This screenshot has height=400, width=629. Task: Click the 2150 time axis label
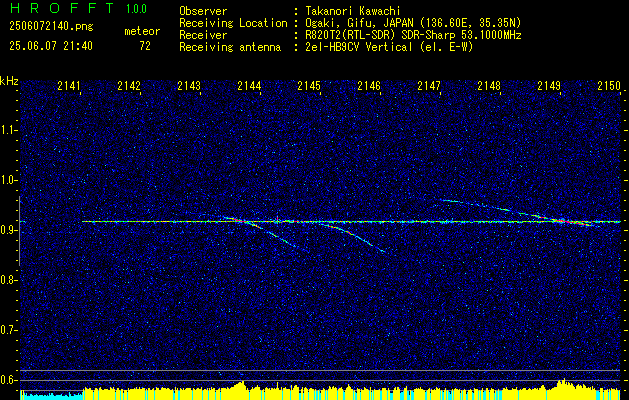point(609,86)
